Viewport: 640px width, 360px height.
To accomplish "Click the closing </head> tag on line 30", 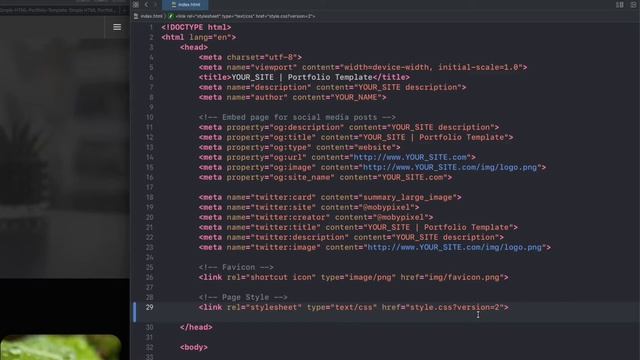I will coord(196,327).
